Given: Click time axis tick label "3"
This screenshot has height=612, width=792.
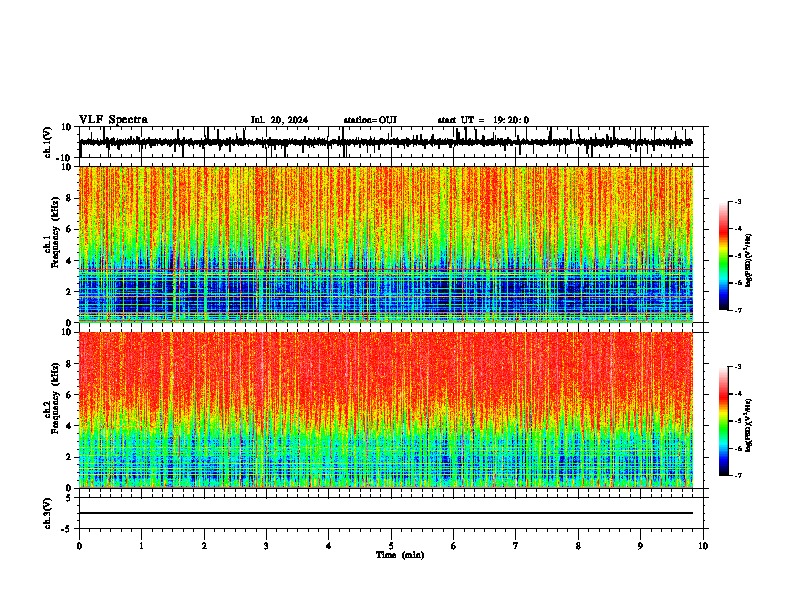Looking at the screenshot, I should (x=266, y=546).
